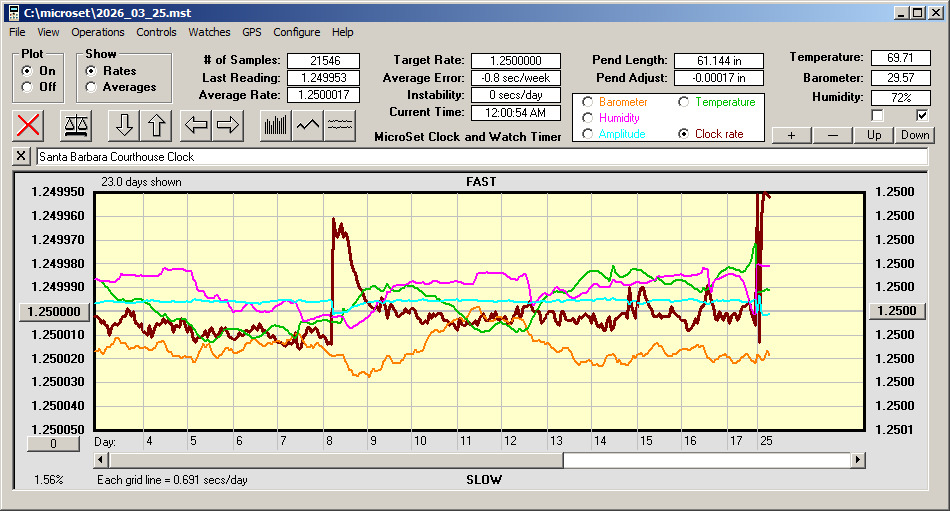The image size is (950, 511).
Task: Choose the Temperature trace radio button
Action: pos(684,102)
